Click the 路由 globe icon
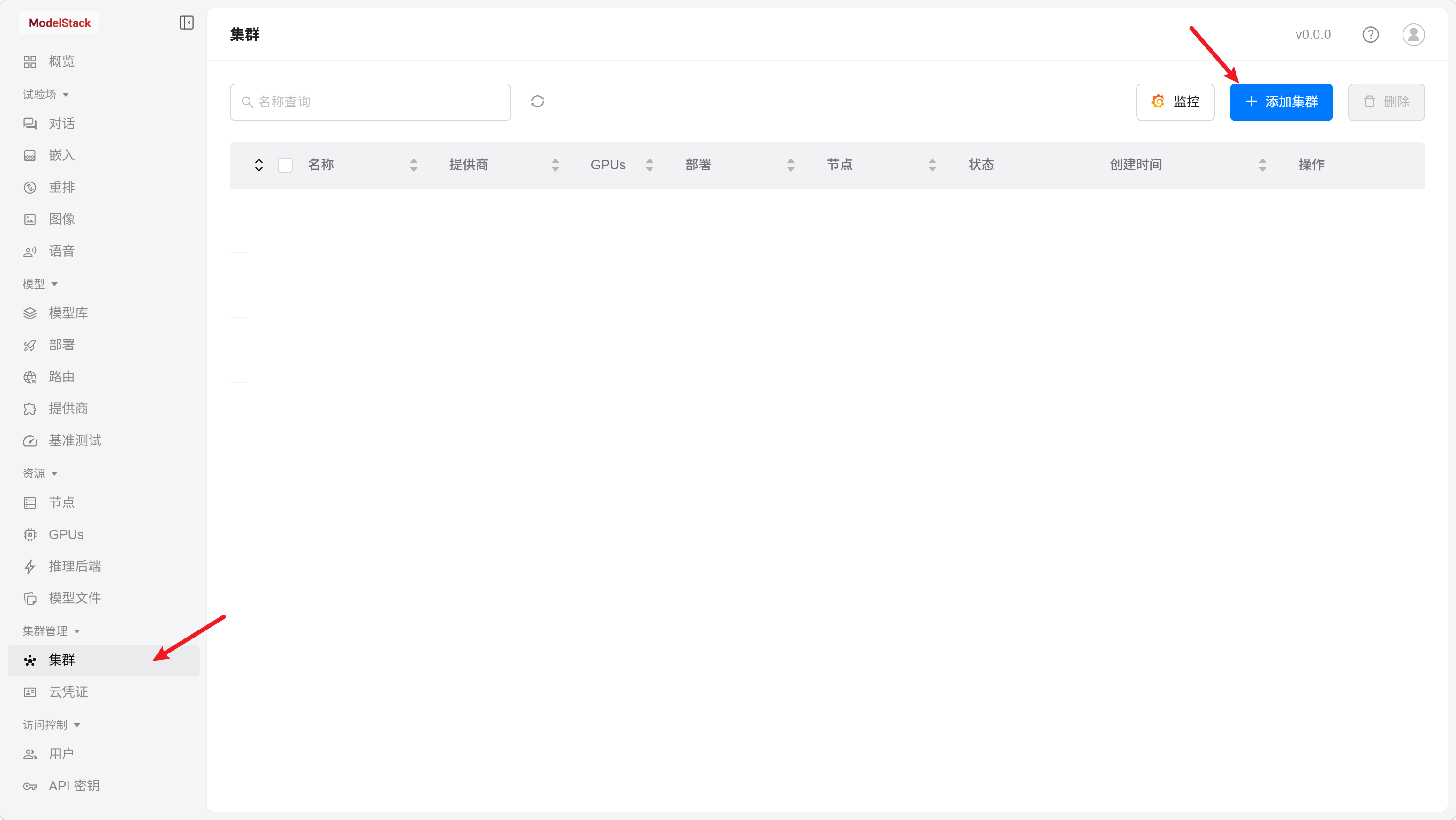 click(30, 377)
